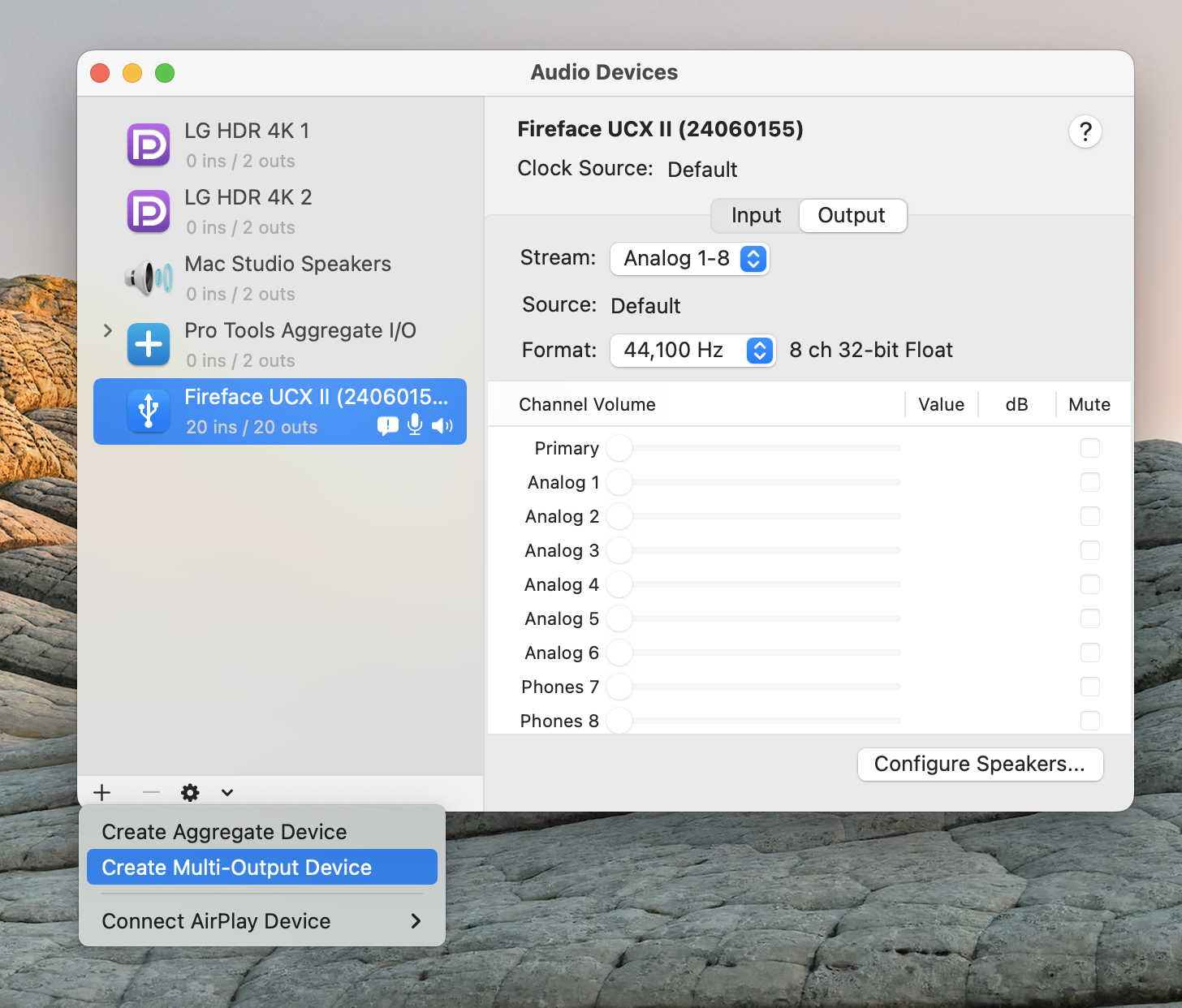Zoom the Audio Devices window with green button
This screenshot has width=1182, height=1008.
point(165,73)
